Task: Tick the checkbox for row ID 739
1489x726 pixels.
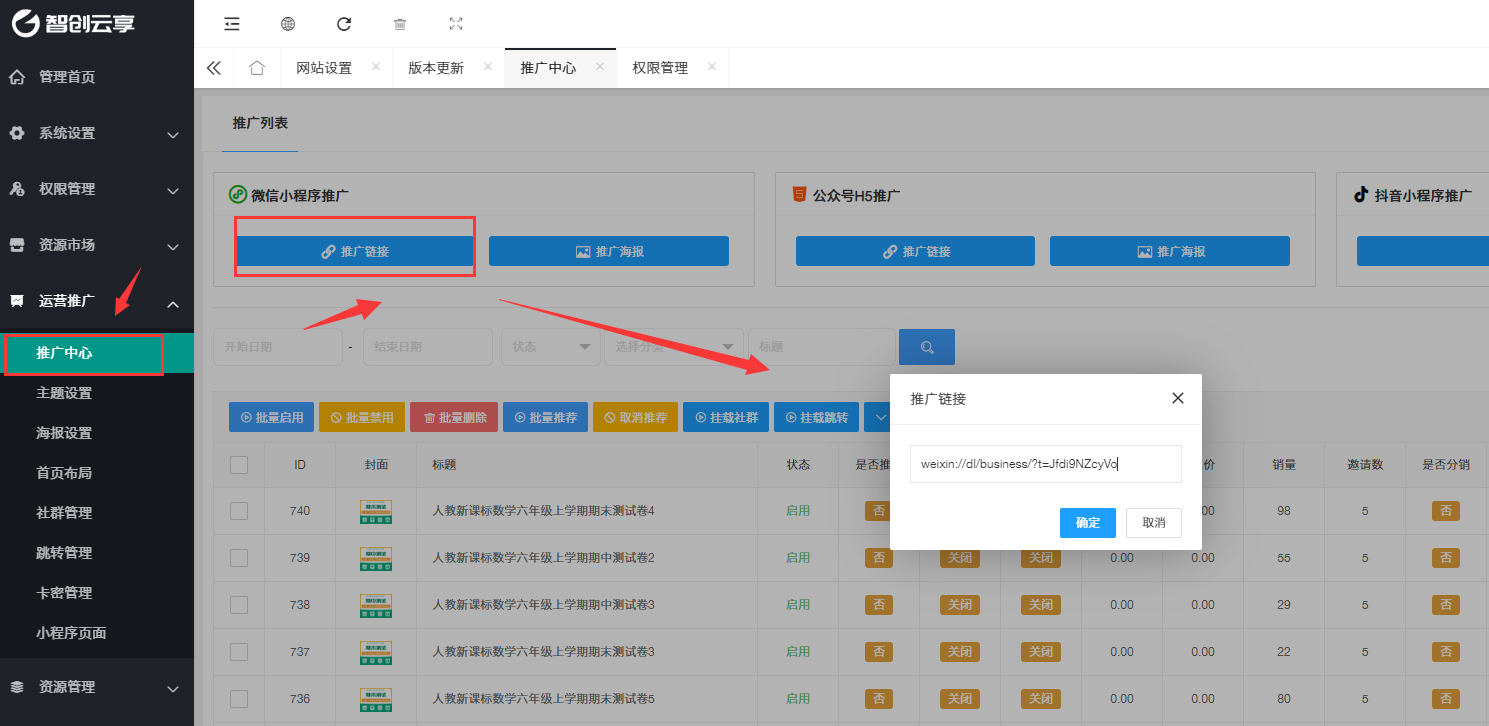Action: (239, 558)
